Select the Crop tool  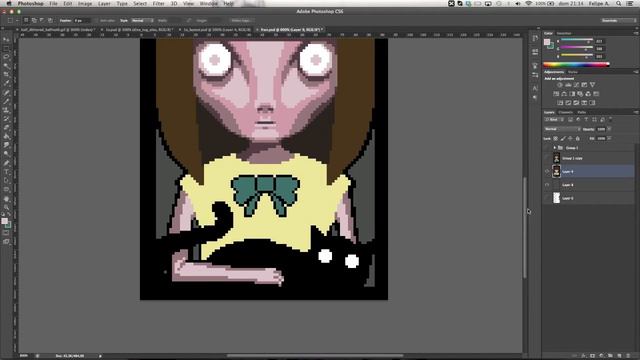pos(6,75)
